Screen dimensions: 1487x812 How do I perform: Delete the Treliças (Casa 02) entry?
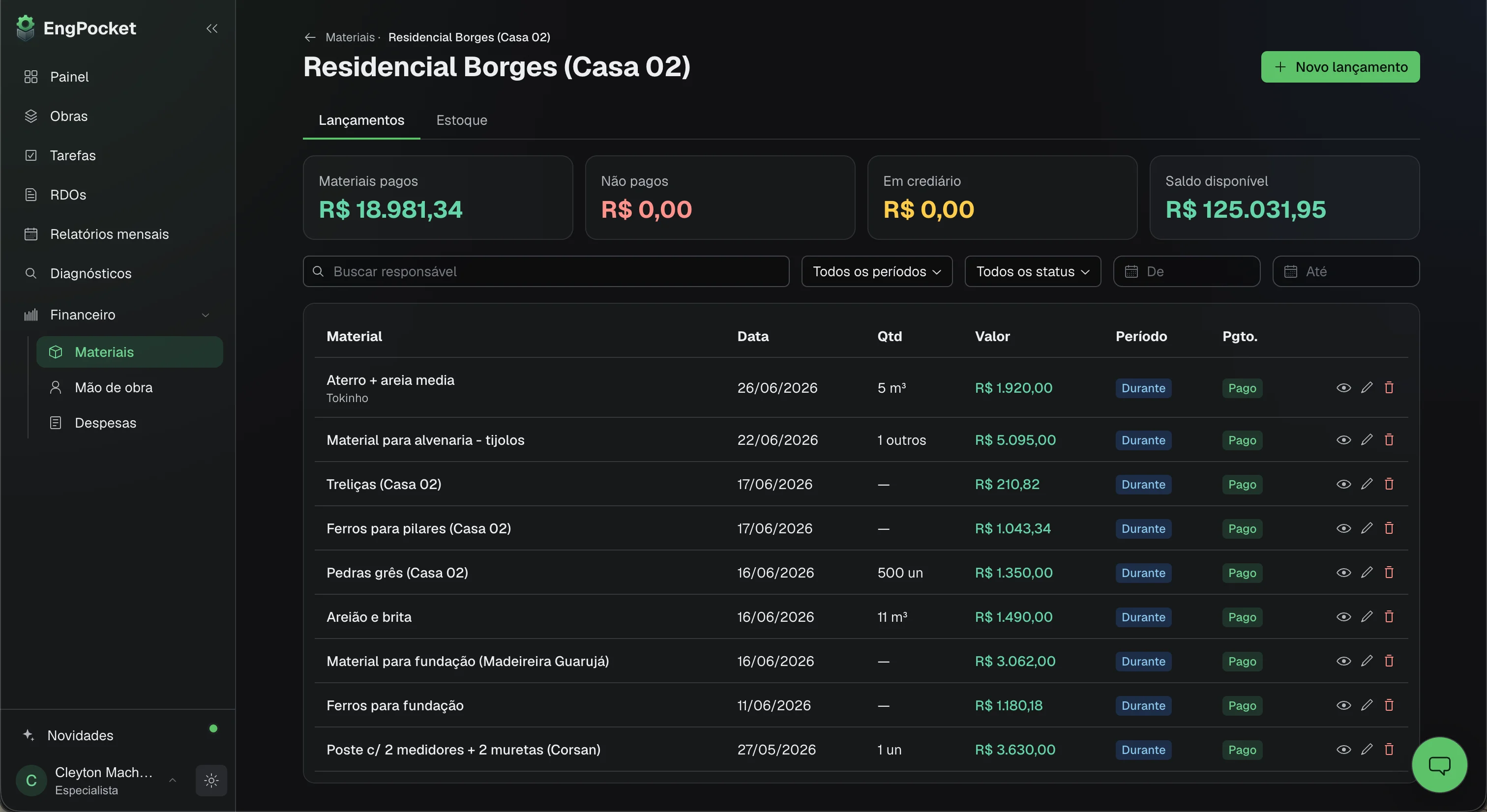pyautogui.click(x=1389, y=484)
